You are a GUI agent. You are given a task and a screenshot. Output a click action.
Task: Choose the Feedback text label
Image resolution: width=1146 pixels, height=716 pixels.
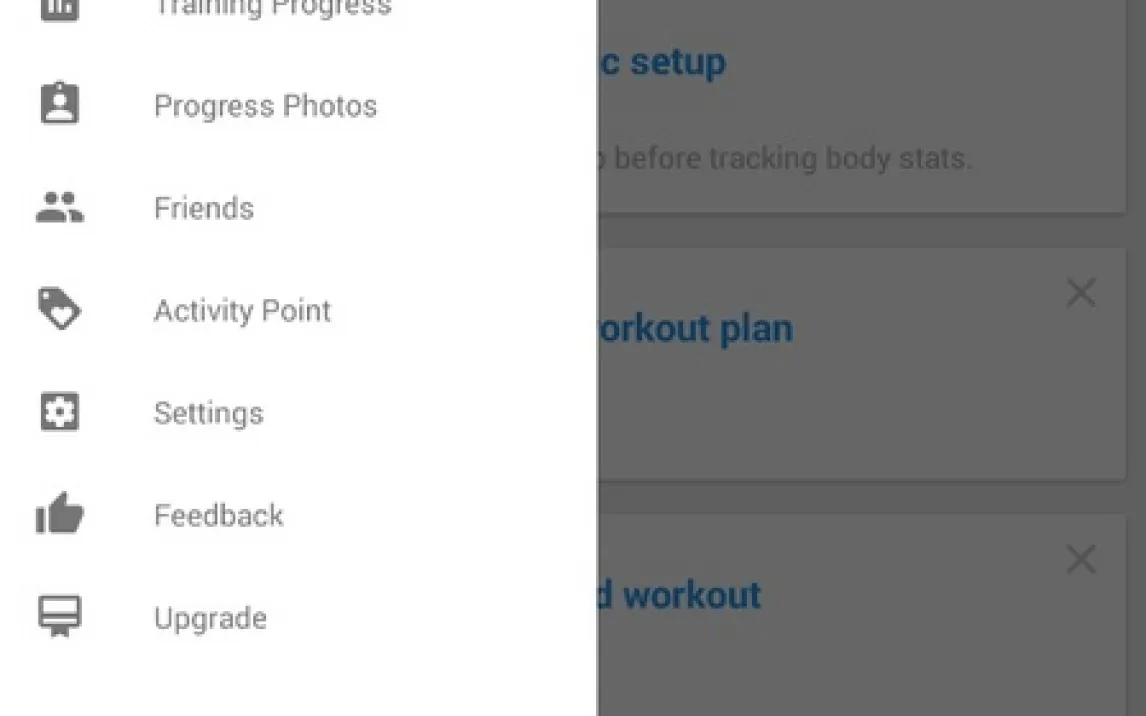pos(218,515)
